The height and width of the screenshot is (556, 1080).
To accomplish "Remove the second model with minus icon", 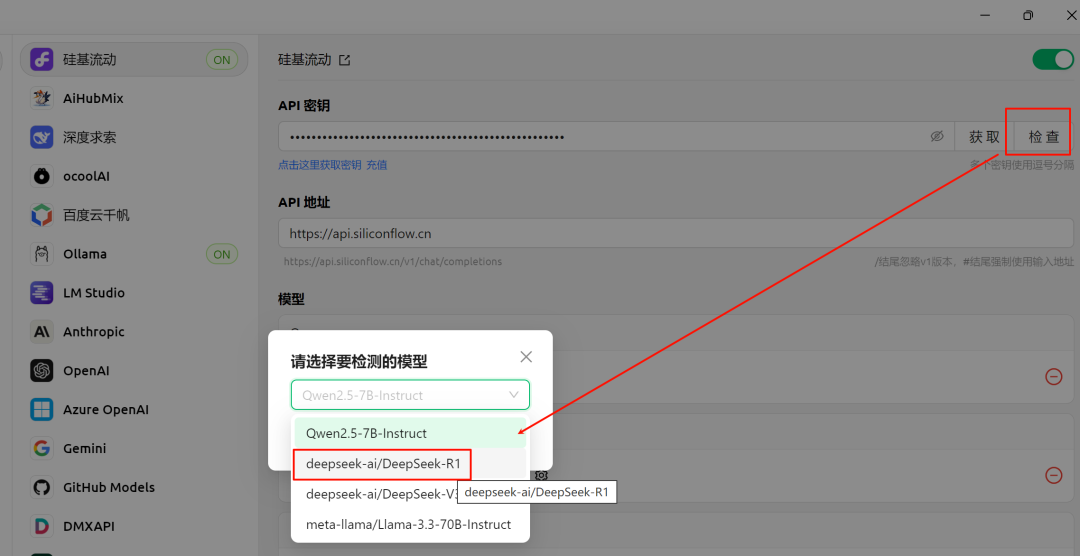I will (1053, 475).
